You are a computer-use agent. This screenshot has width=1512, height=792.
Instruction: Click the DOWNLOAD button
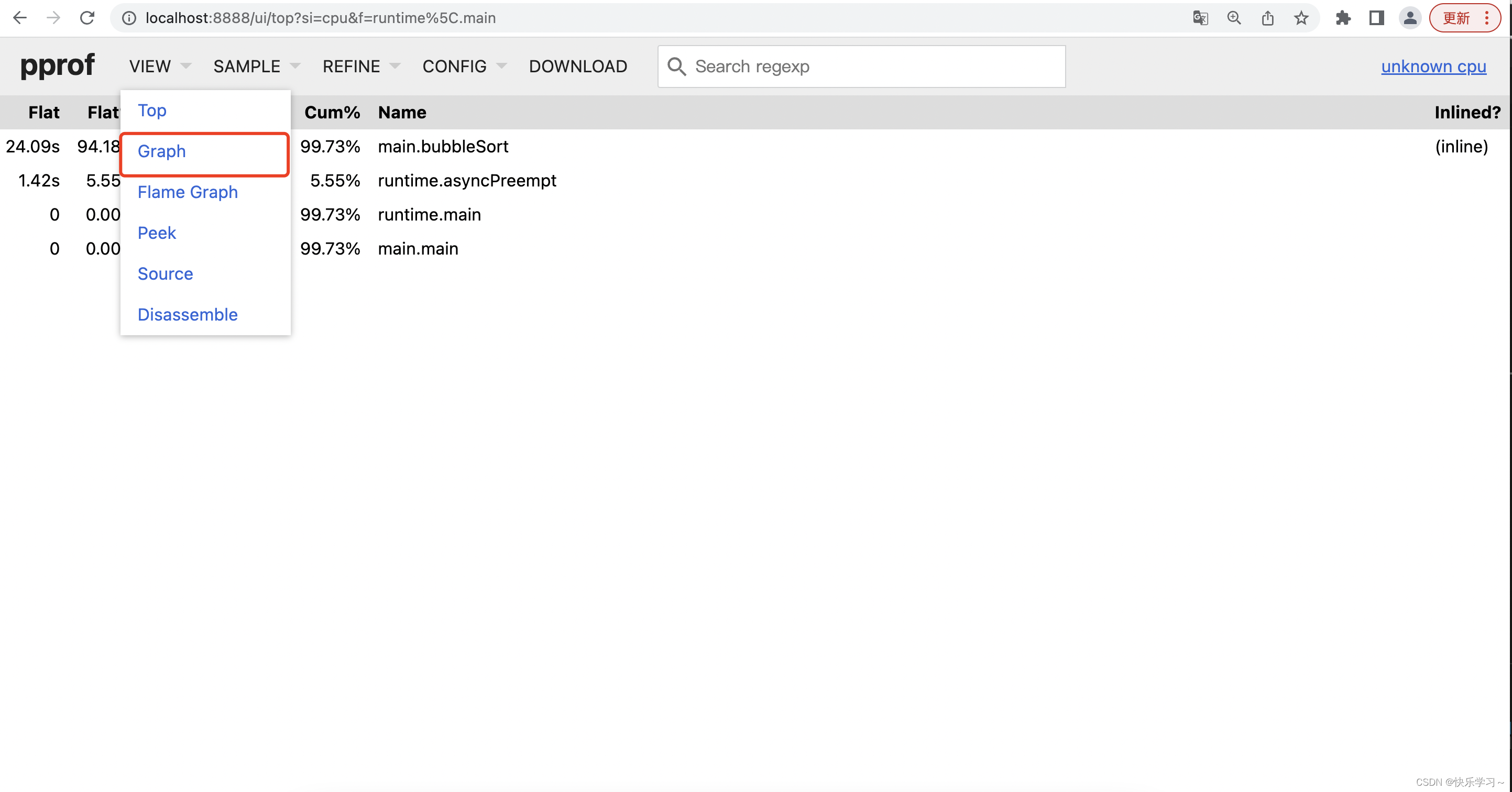pyautogui.click(x=577, y=67)
